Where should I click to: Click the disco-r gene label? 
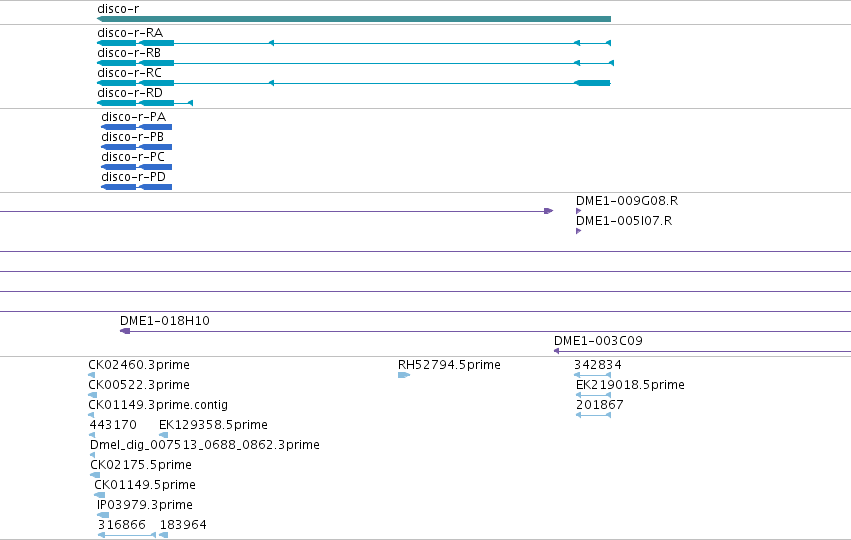coord(118,9)
